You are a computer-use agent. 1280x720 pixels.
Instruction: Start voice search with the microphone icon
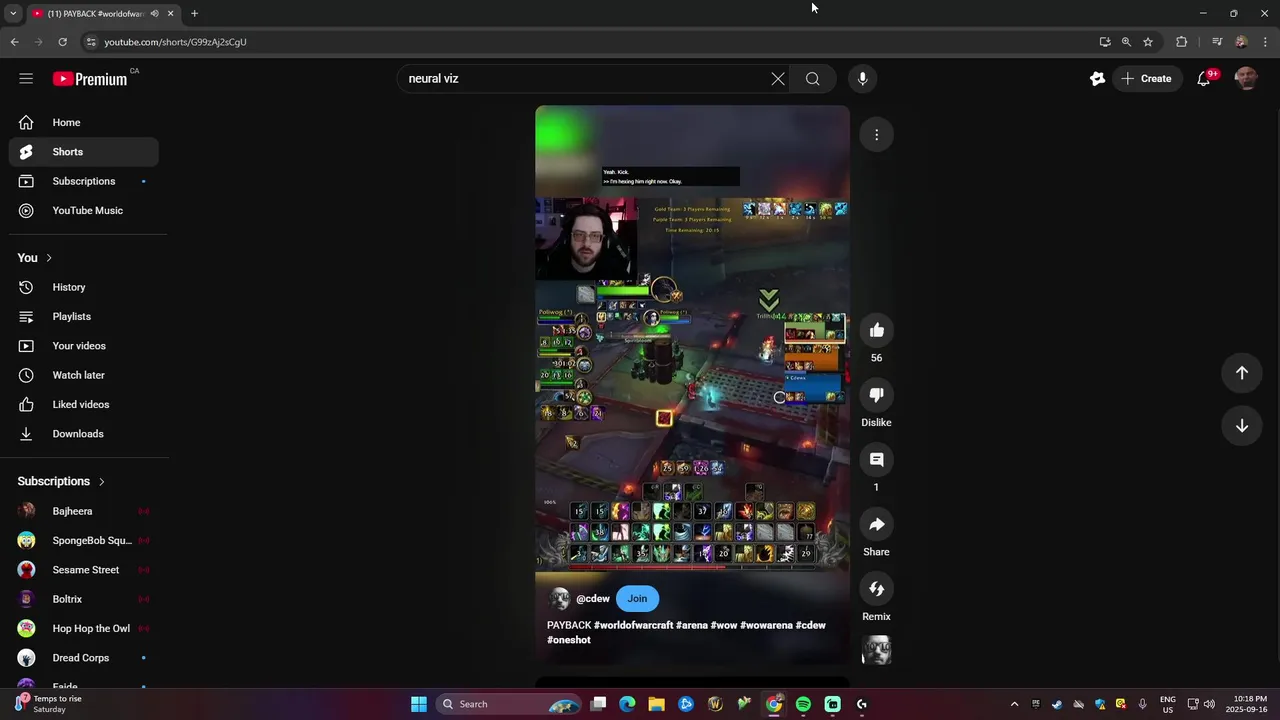(862, 78)
